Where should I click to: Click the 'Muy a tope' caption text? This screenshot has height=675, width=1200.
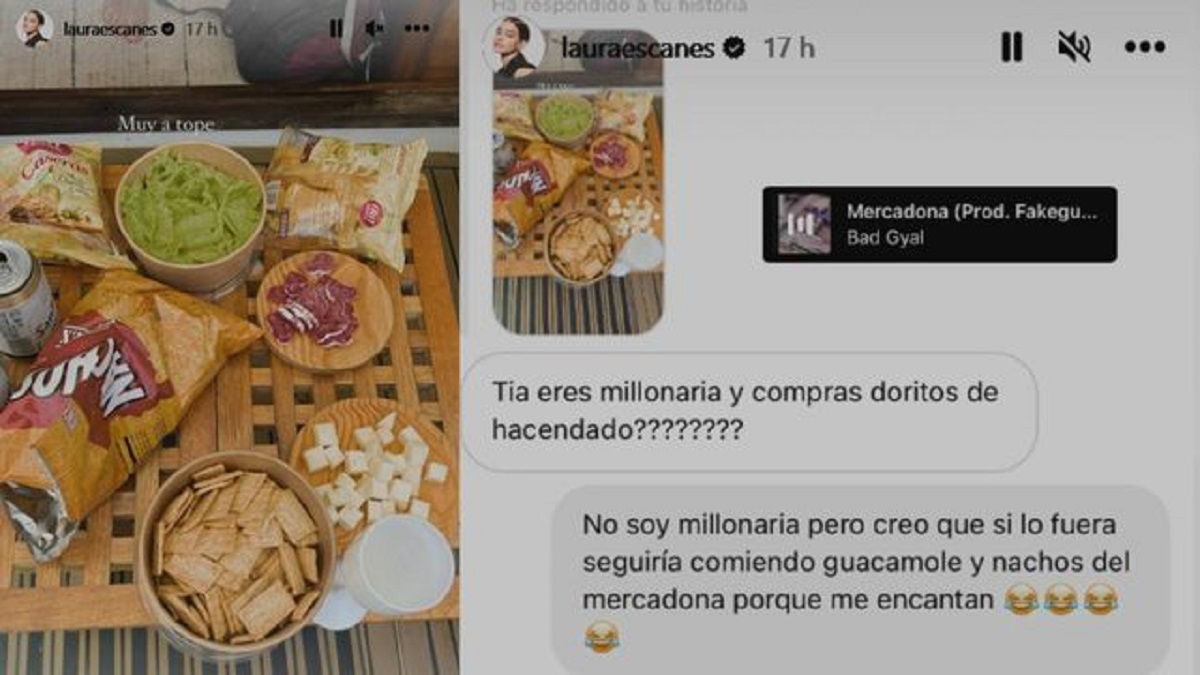[x=166, y=125]
